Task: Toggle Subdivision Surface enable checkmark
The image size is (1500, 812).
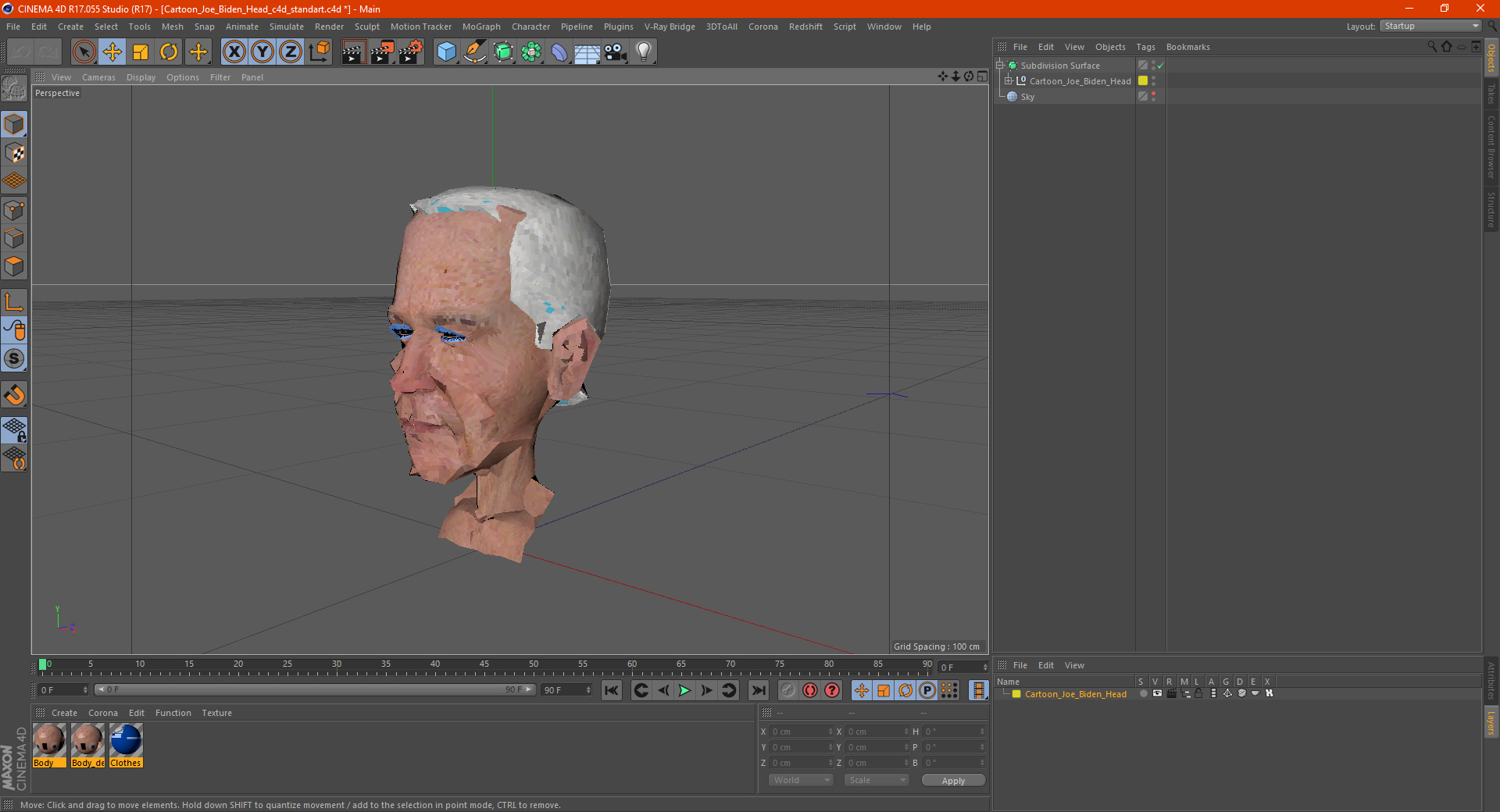Action: (x=1161, y=66)
